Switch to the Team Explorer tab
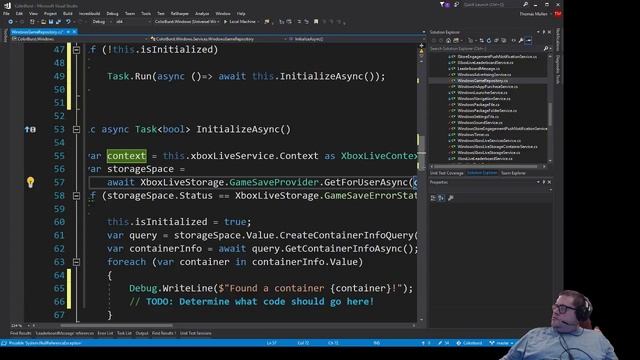 513,173
